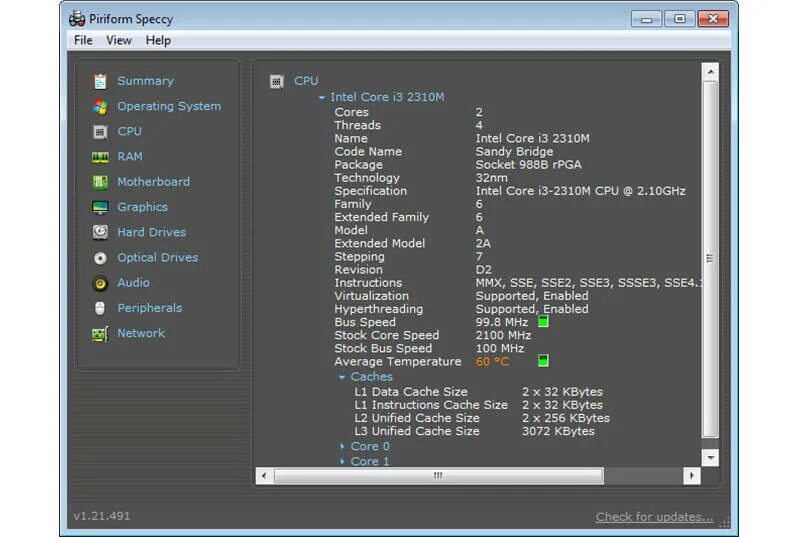800x537 pixels.
Task: Click the 32nm Technology value
Action: click(491, 177)
